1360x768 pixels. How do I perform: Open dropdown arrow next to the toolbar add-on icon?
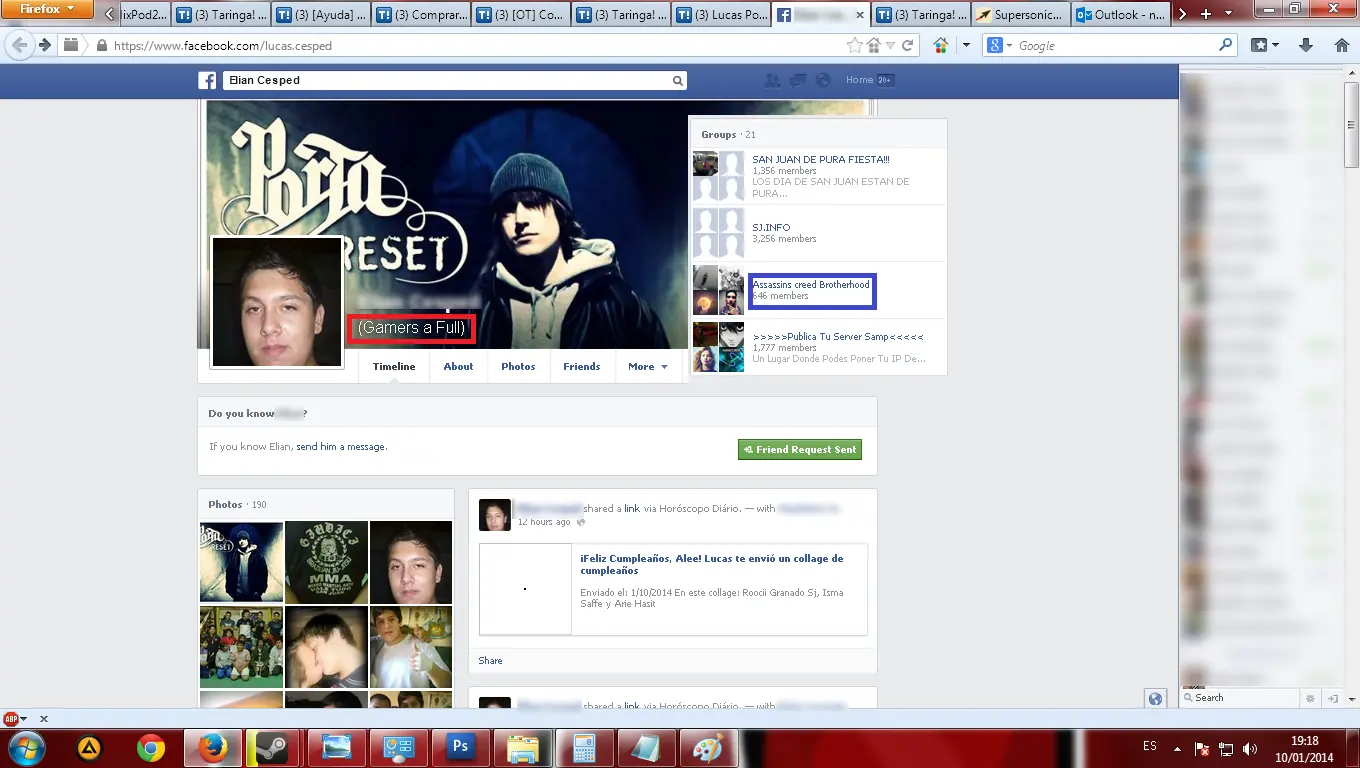tap(966, 46)
